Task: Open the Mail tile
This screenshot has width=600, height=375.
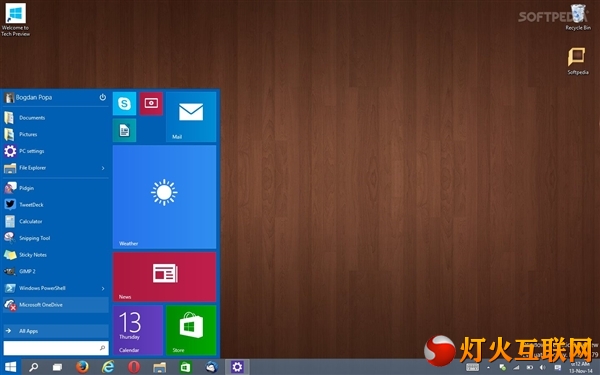Action: click(x=191, y=117)
